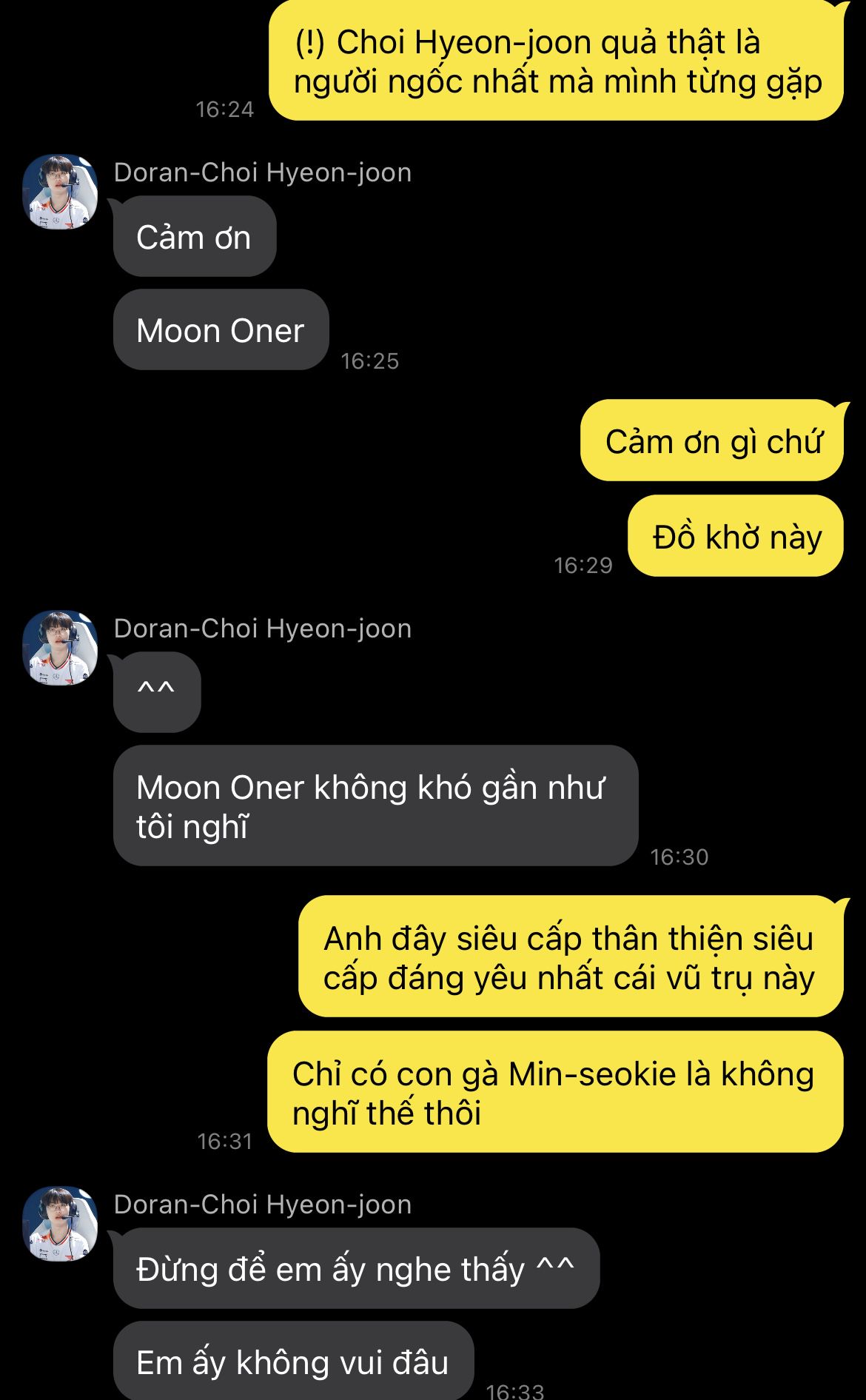
Task: Tap yellow bubble 'Cảm ơn gì chứ'
Action: click(x=712, y=441)
